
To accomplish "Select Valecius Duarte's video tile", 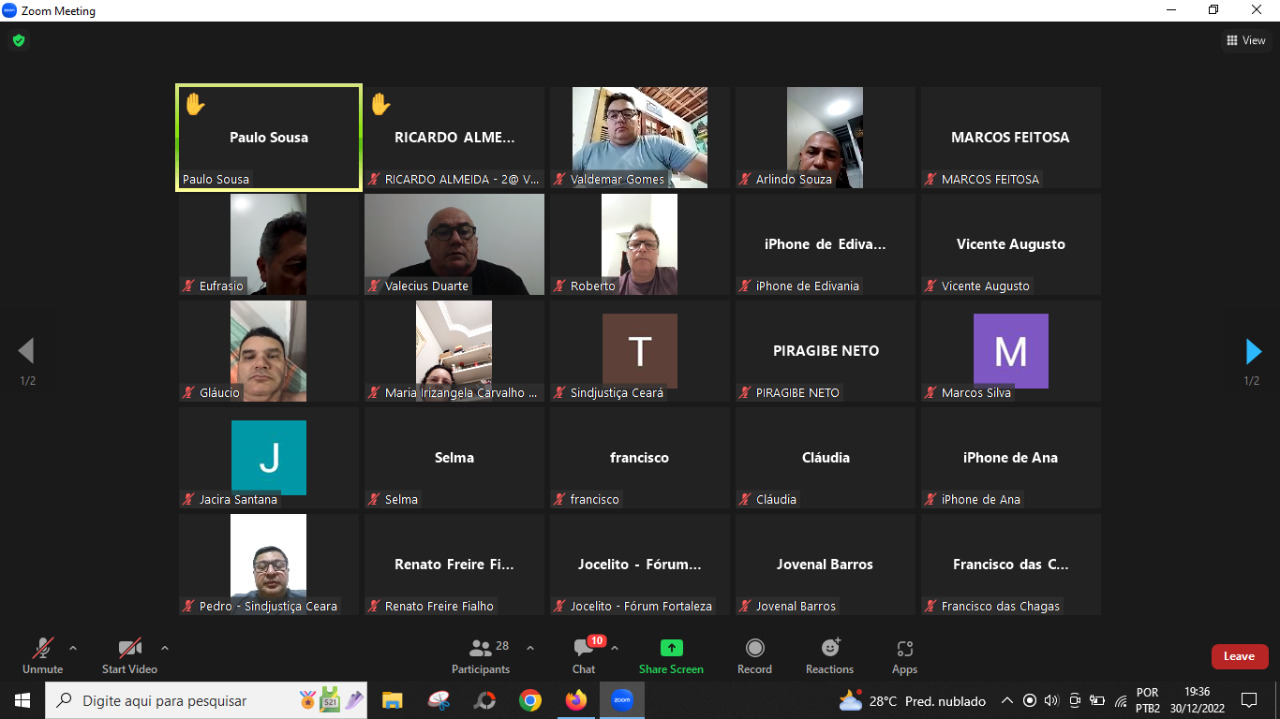I will [x=454, y=244].
